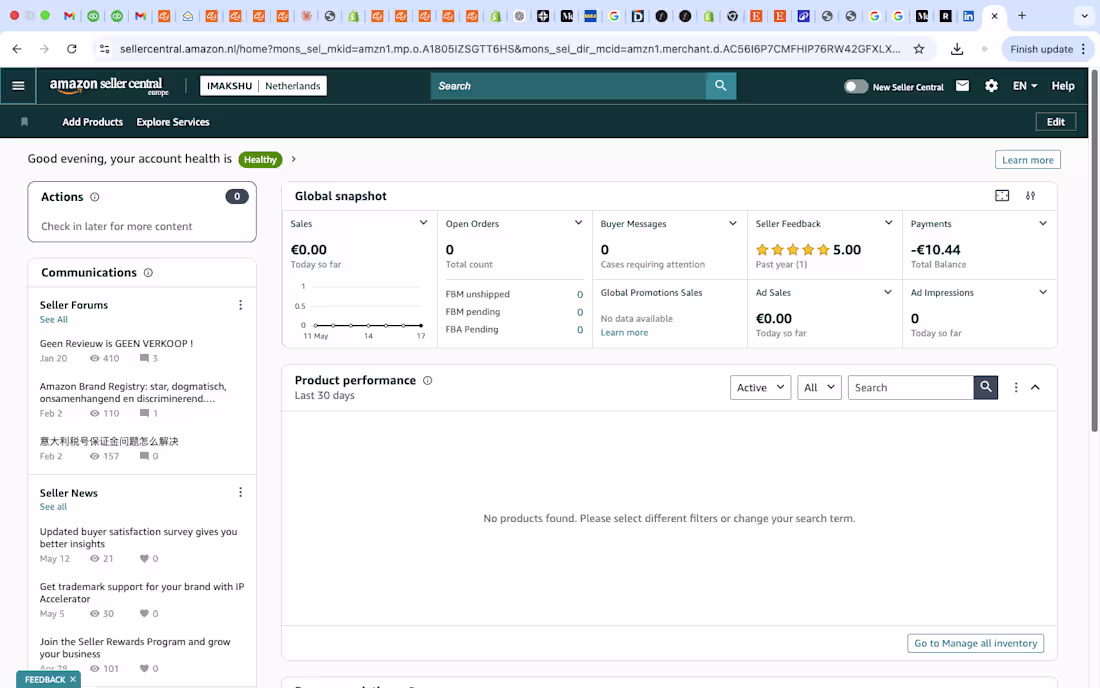Open the first Gmail browser tab
Image resolution: width=1100 pixels, height=688 pixels.
click(69, 15)
